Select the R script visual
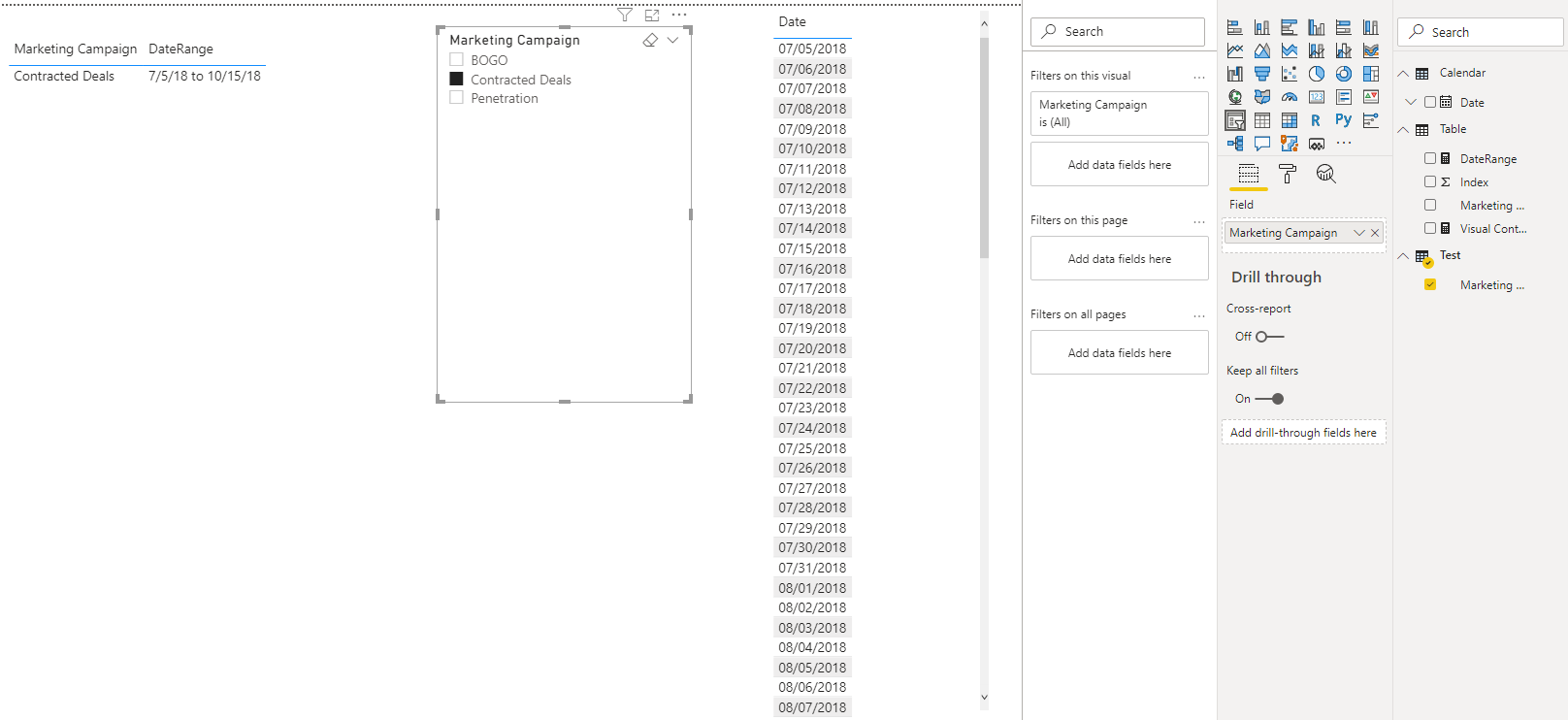This screenshot has width=1568, height=720. click(x=1316, y=120)
